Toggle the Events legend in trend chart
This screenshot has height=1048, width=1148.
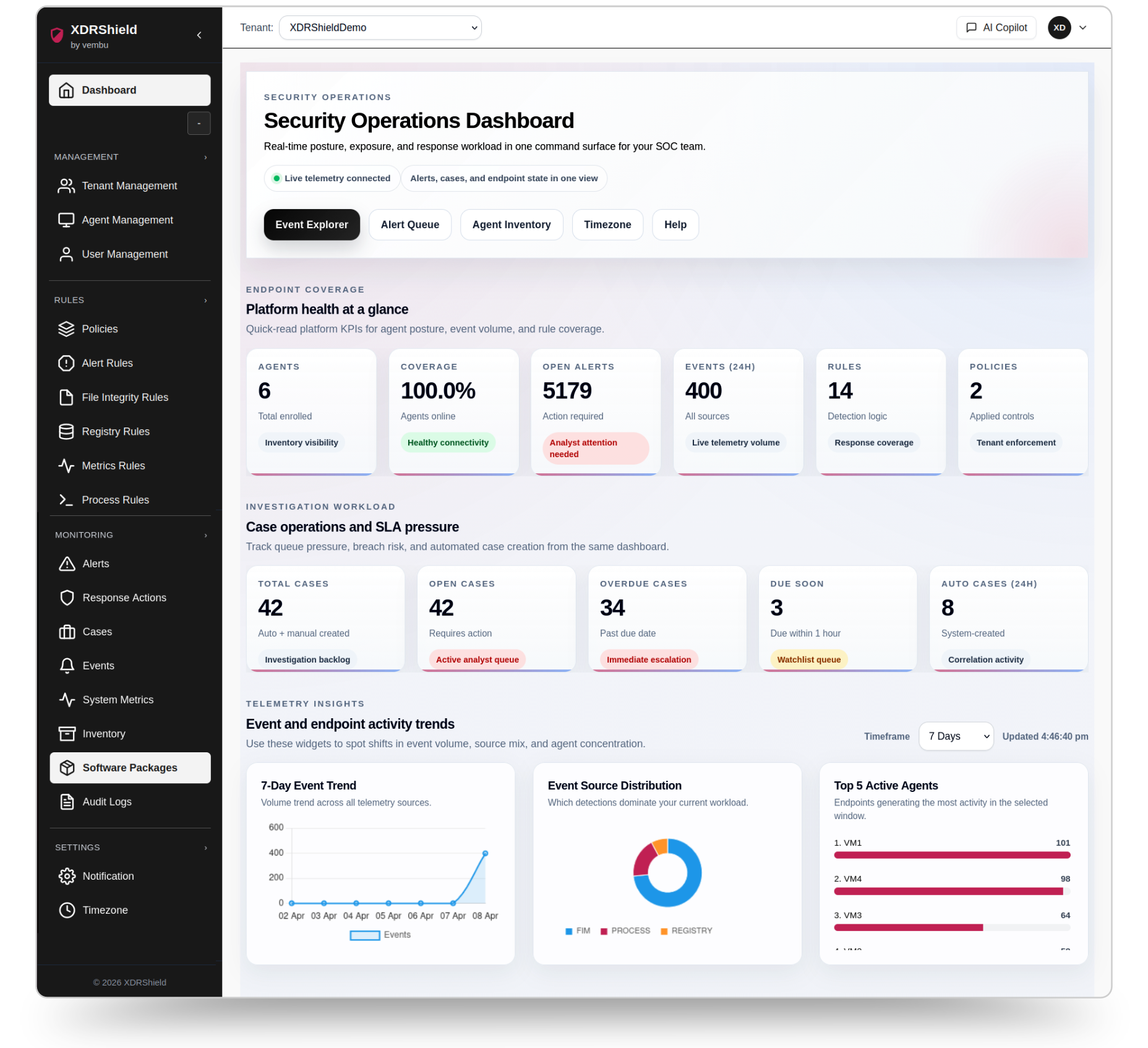click(380, 935)
